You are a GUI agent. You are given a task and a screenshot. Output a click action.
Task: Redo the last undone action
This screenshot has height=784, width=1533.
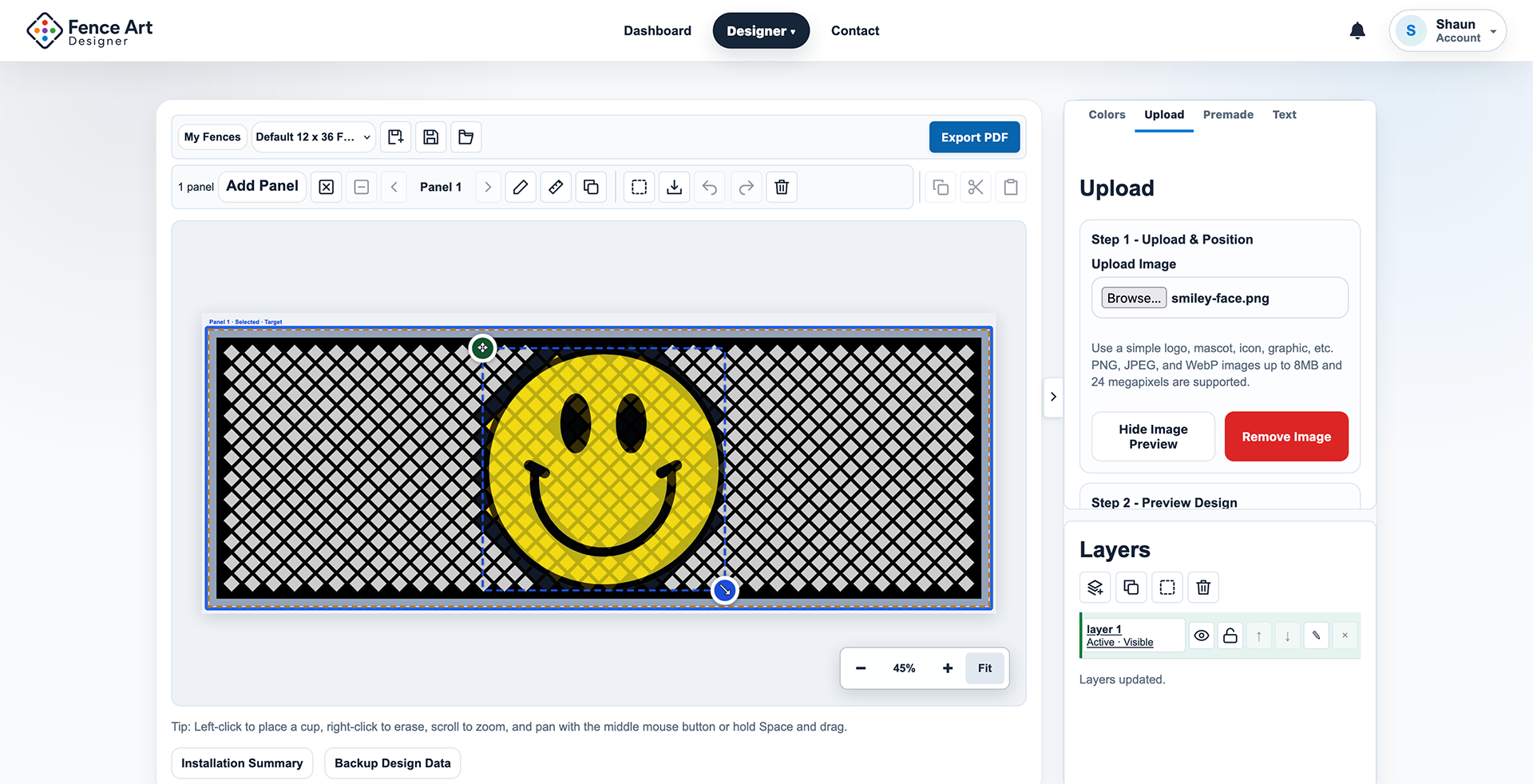coord(746,187)
